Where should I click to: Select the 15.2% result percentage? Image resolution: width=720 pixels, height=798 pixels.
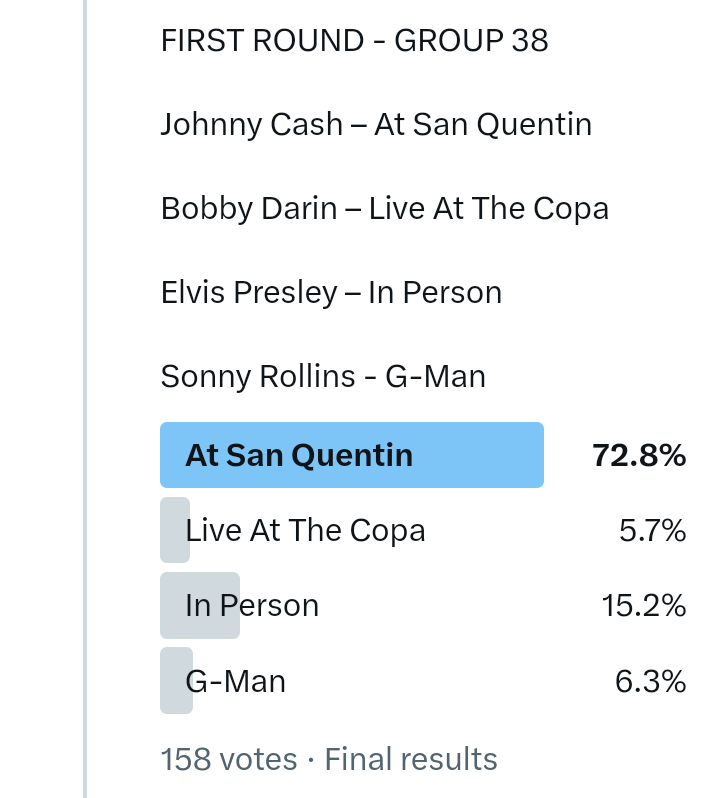pos(643,606)
